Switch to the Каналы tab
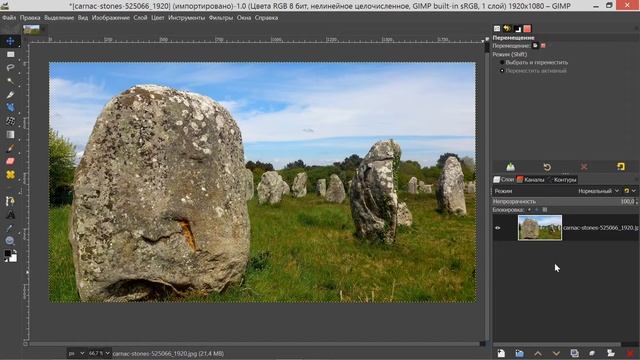640x360 pixels. tap(531, 180)
